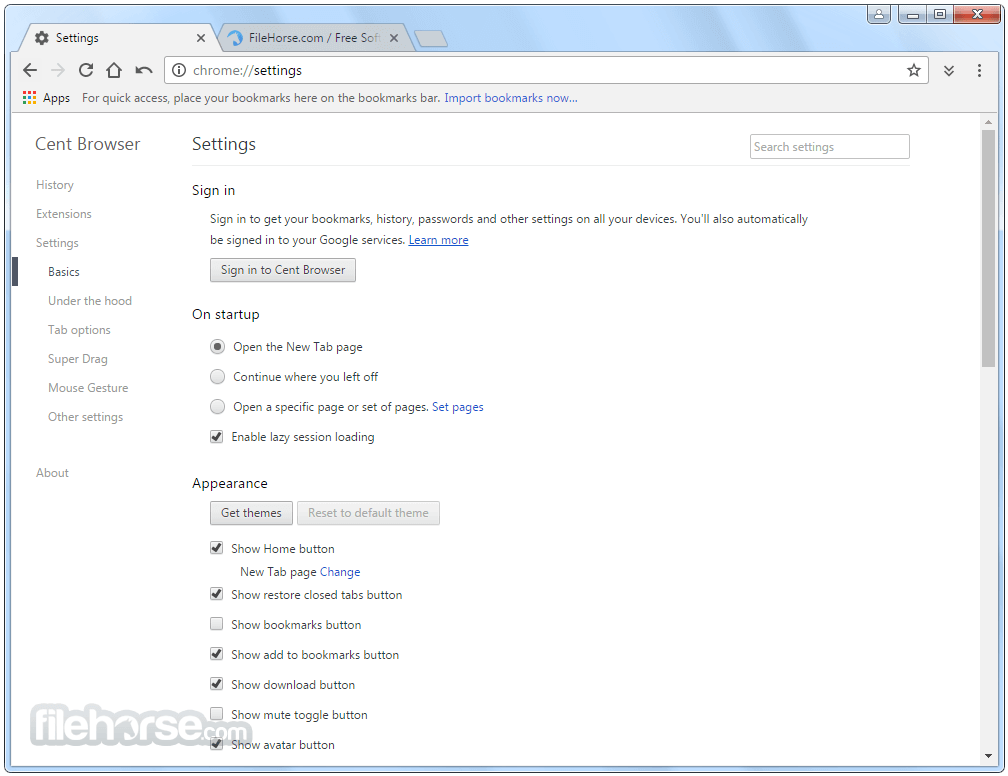
Task: Focus the Search settings field
Action: click(829, 147)
